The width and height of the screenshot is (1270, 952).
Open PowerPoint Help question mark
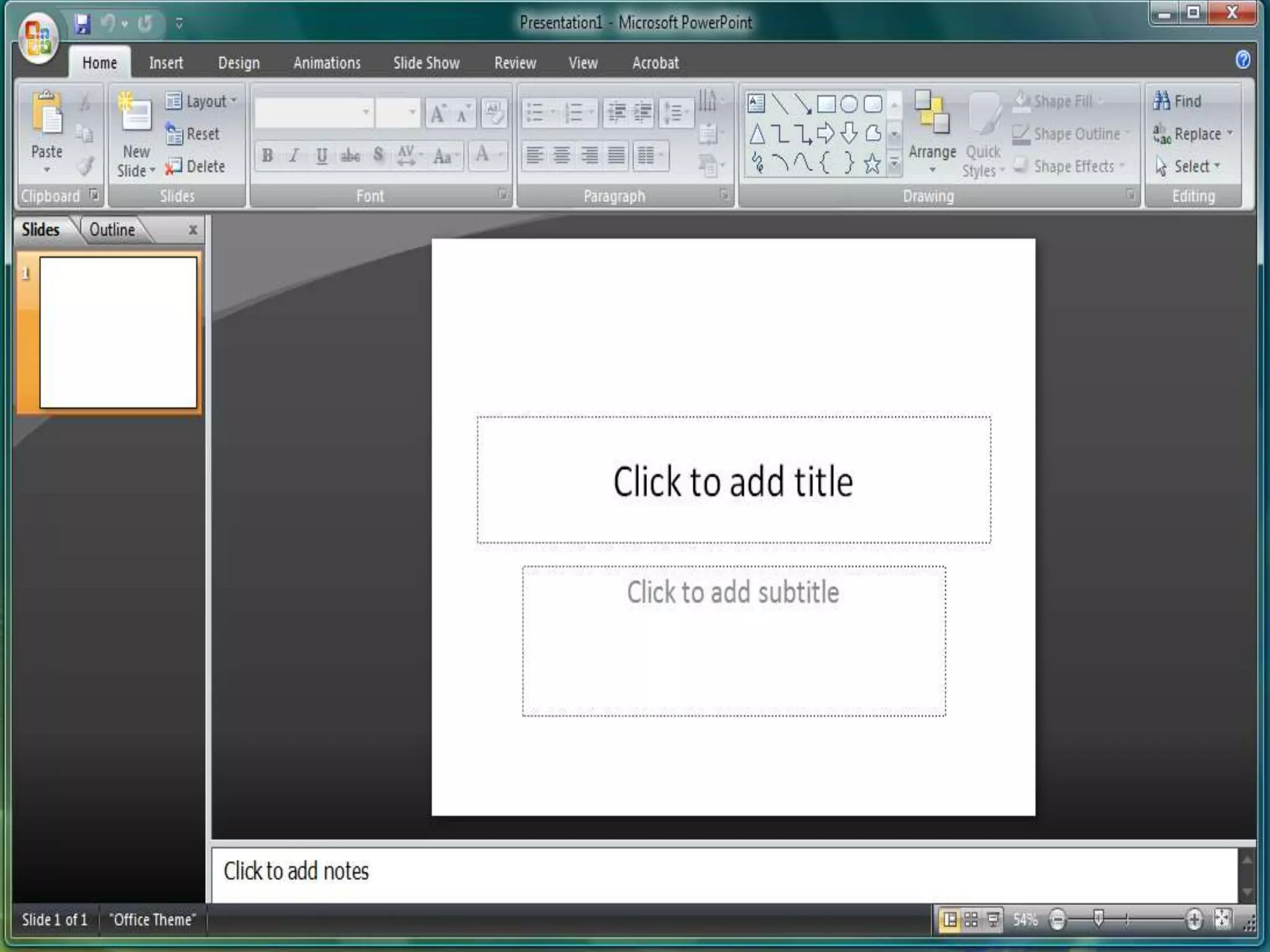1242,60
